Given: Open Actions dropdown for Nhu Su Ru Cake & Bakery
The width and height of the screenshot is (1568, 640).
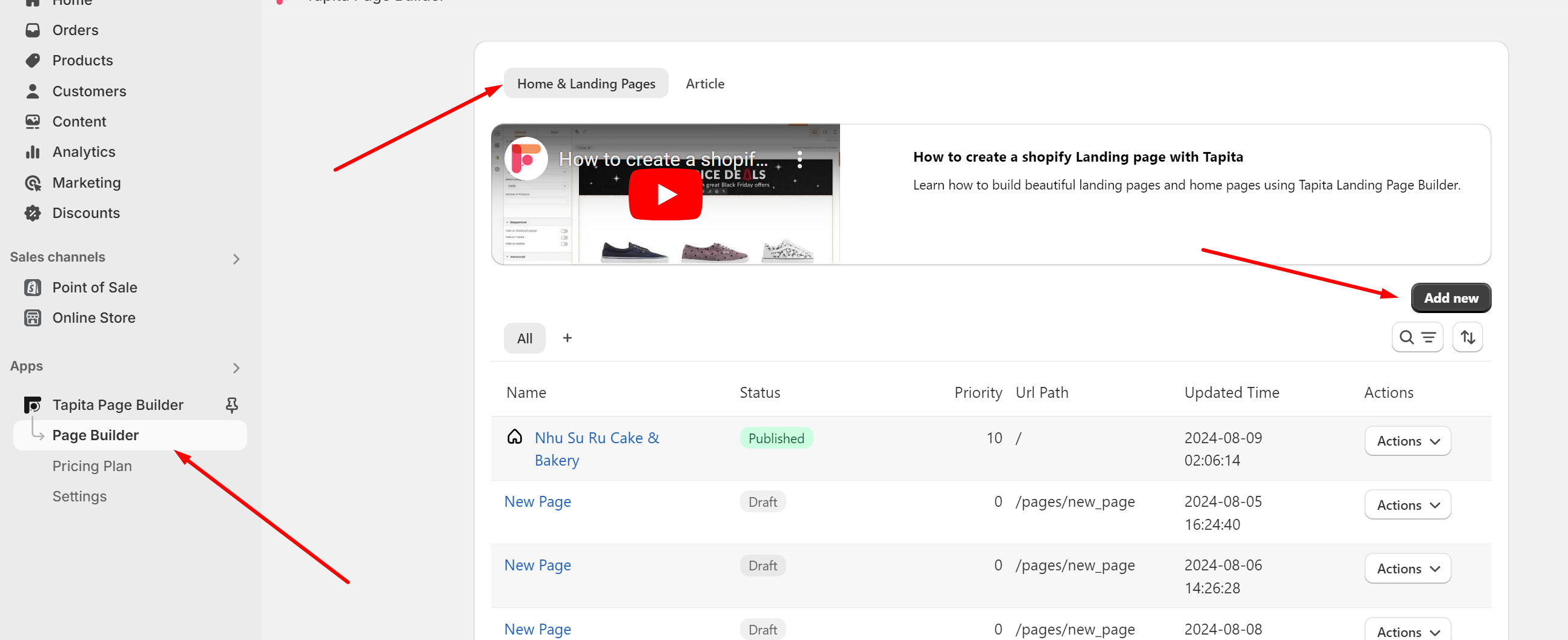Looking at the screenshot, I should [1408, 440].
